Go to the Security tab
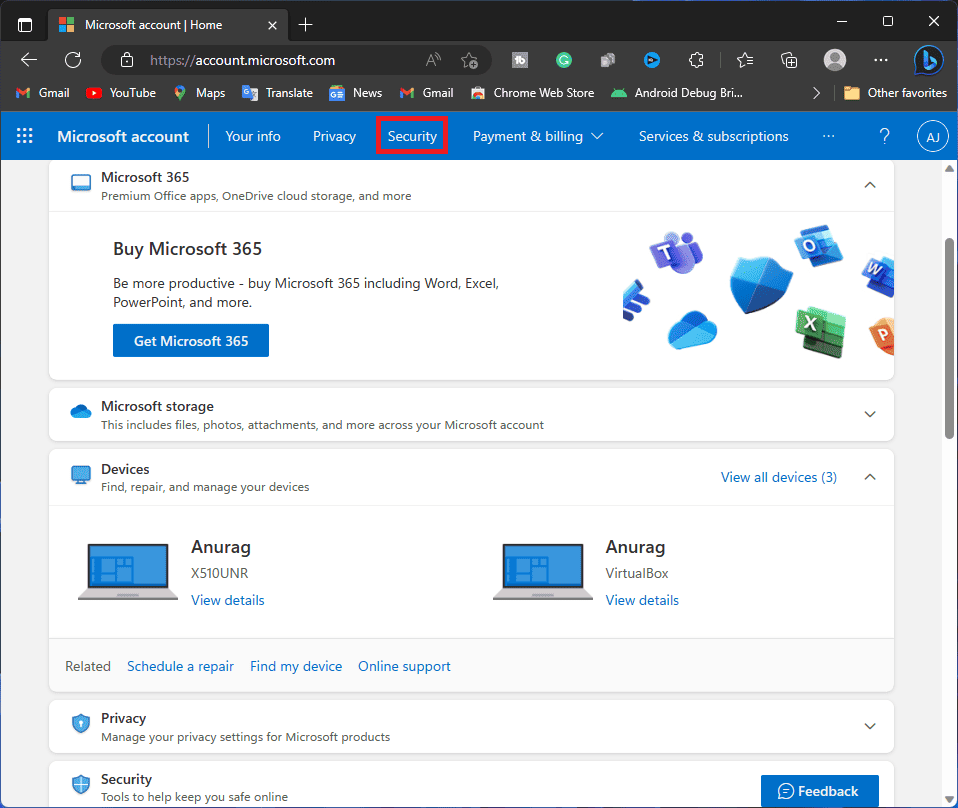The image size is (958, 808). pyautogui.click(x=412, y=136)
